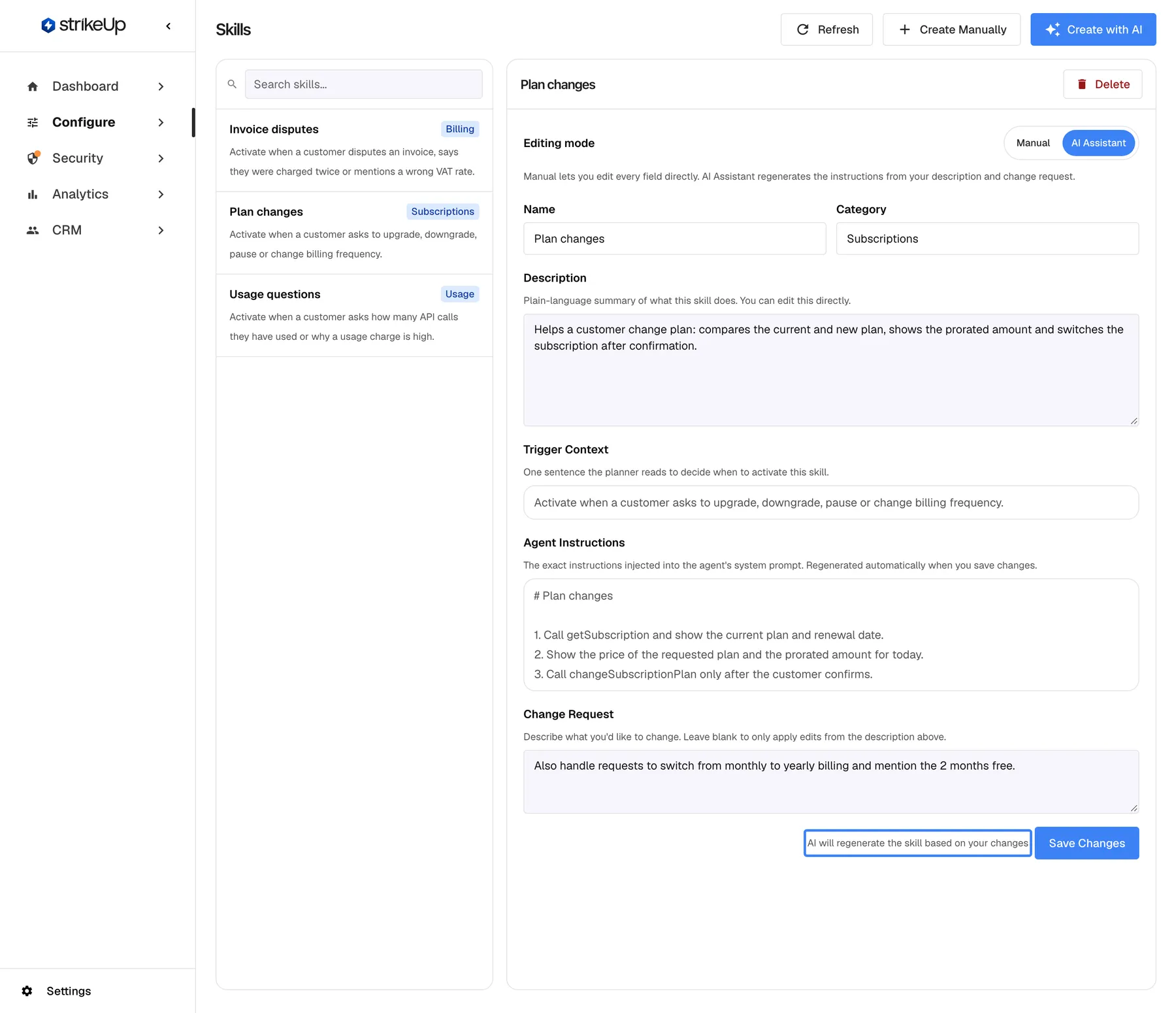Open Settings gear icon

point(27,991)
